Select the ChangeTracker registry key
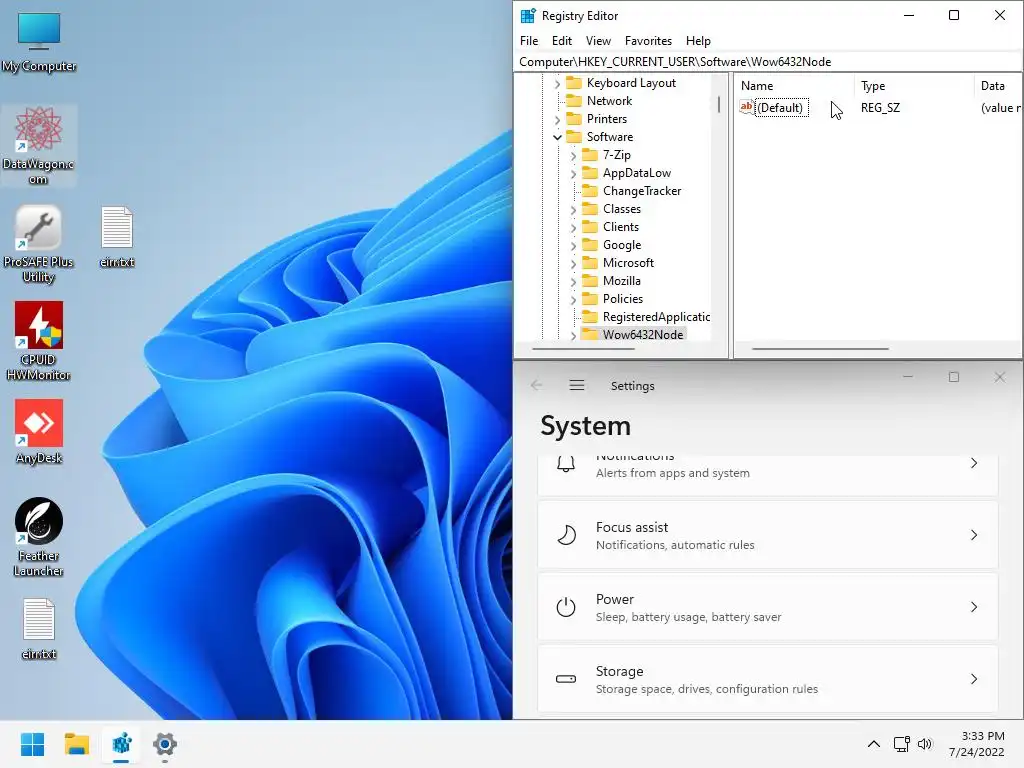 (641, 191)
